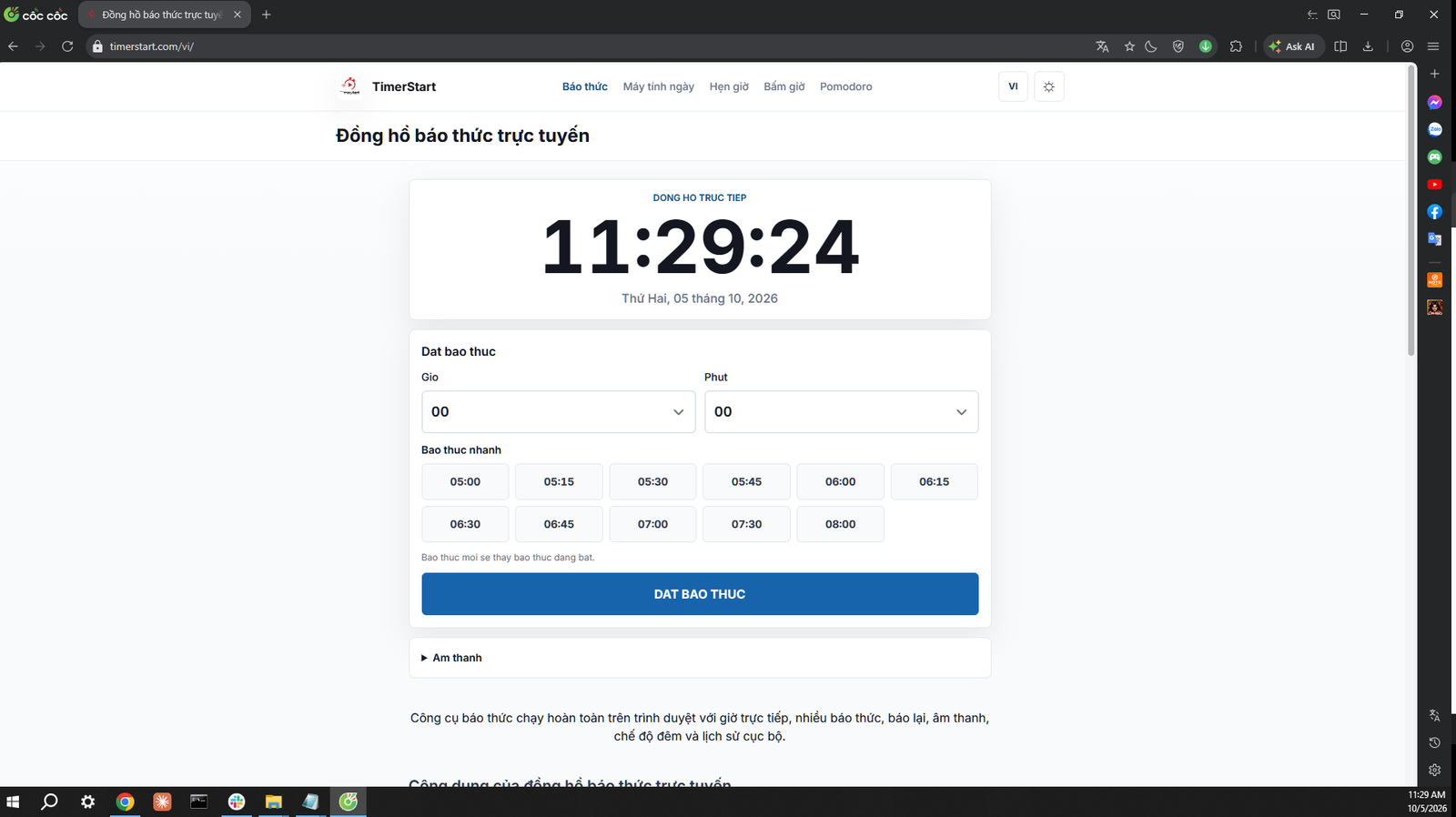Screen dimensions: 1456x817
Task: Click the DAT BAO THUC button
Action: (x=700, y=594)
